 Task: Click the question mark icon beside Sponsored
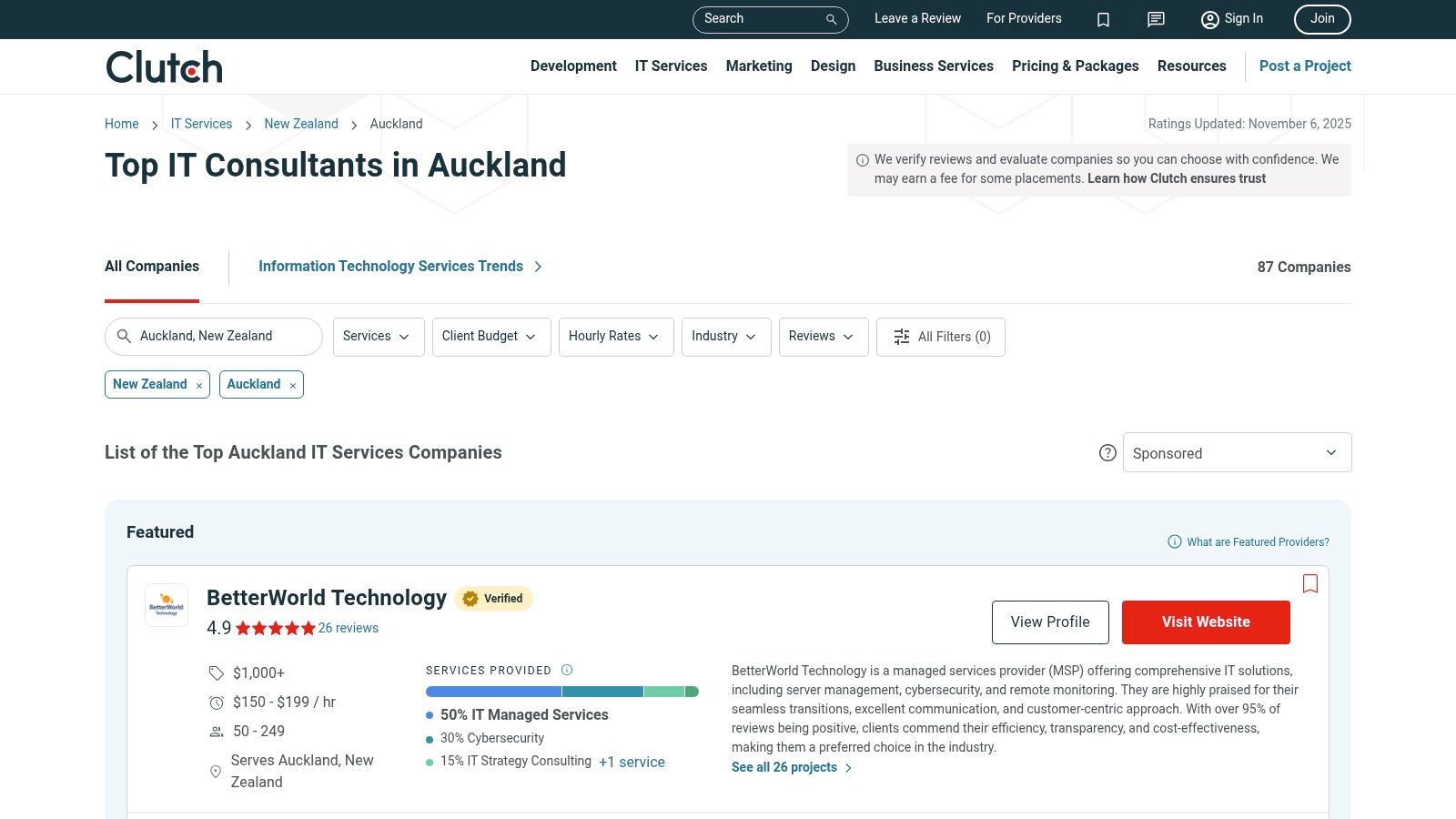1107,452
